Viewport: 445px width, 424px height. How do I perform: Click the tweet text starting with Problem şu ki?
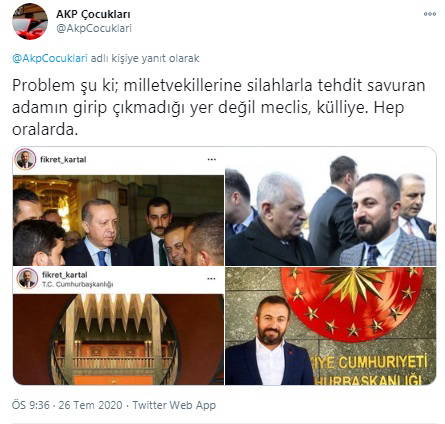pos(219,107)
